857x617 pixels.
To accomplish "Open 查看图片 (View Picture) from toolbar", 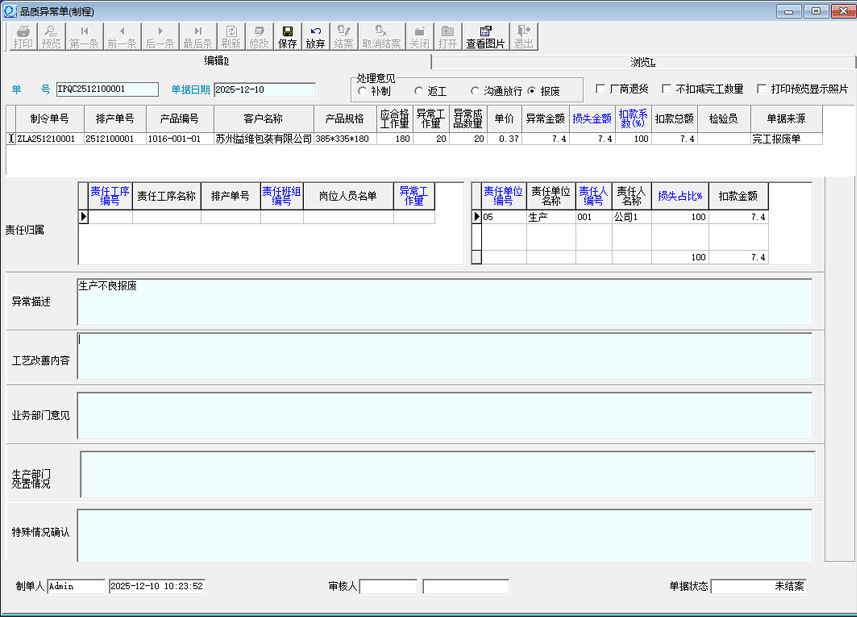I will [485, 37].
